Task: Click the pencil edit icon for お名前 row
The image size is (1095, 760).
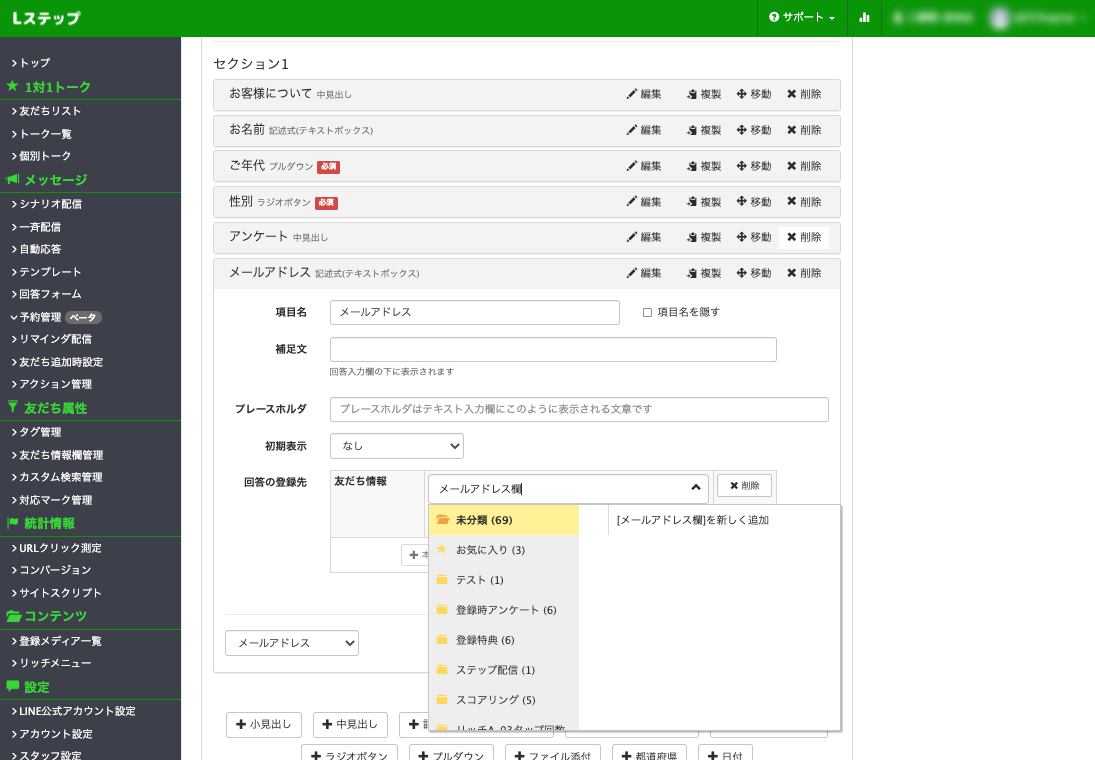Action: pyautogui.click(x=632, y=130)
